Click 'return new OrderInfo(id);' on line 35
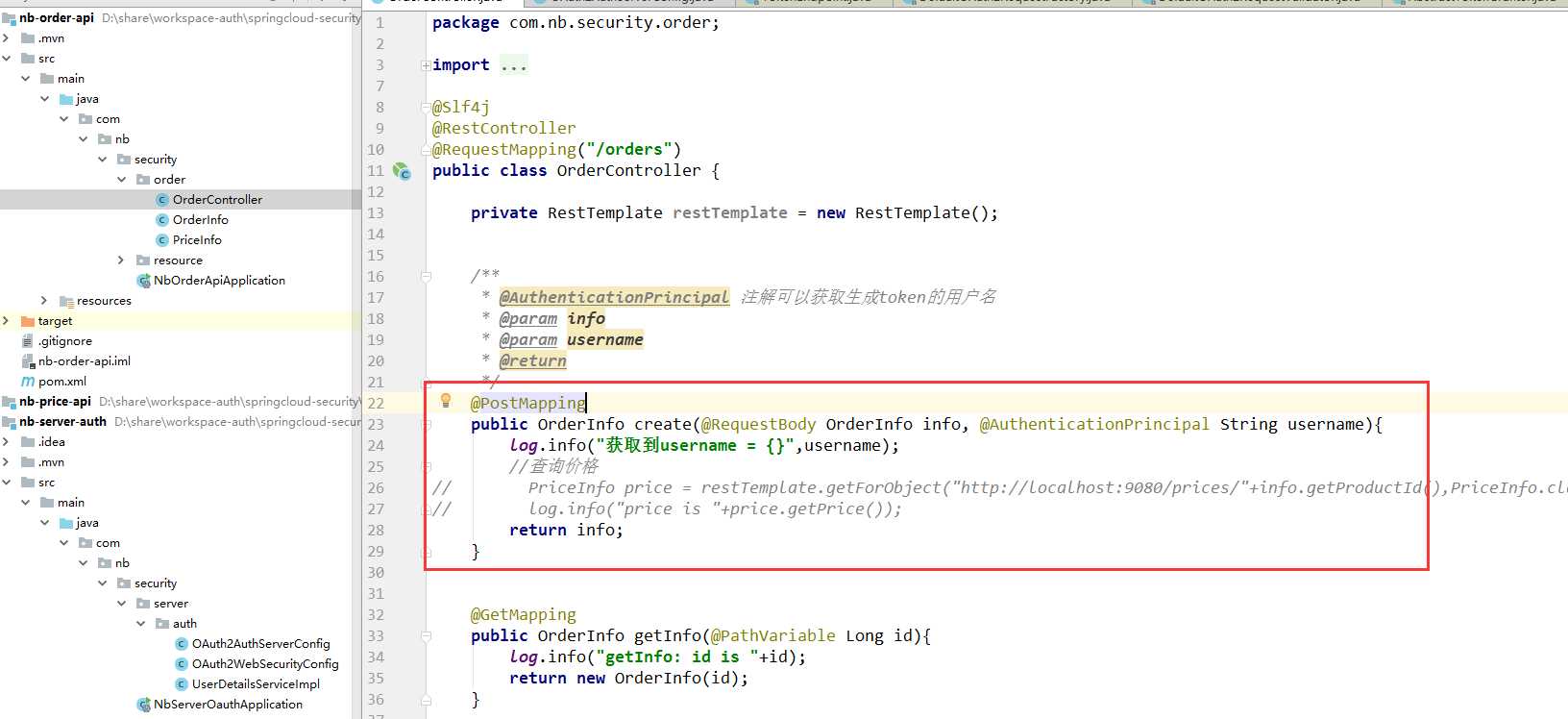Image resolution: width=1568 pixels, height=719 pixels. click(628, 678)
